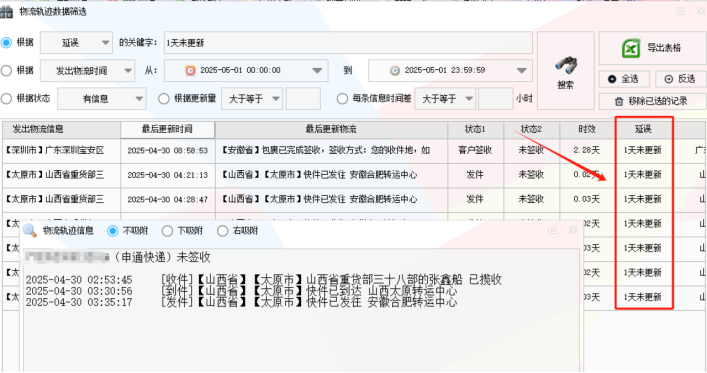Select the 每条信息时间差 radio button
The image size is (707, 373).
(x=342, y=98)
